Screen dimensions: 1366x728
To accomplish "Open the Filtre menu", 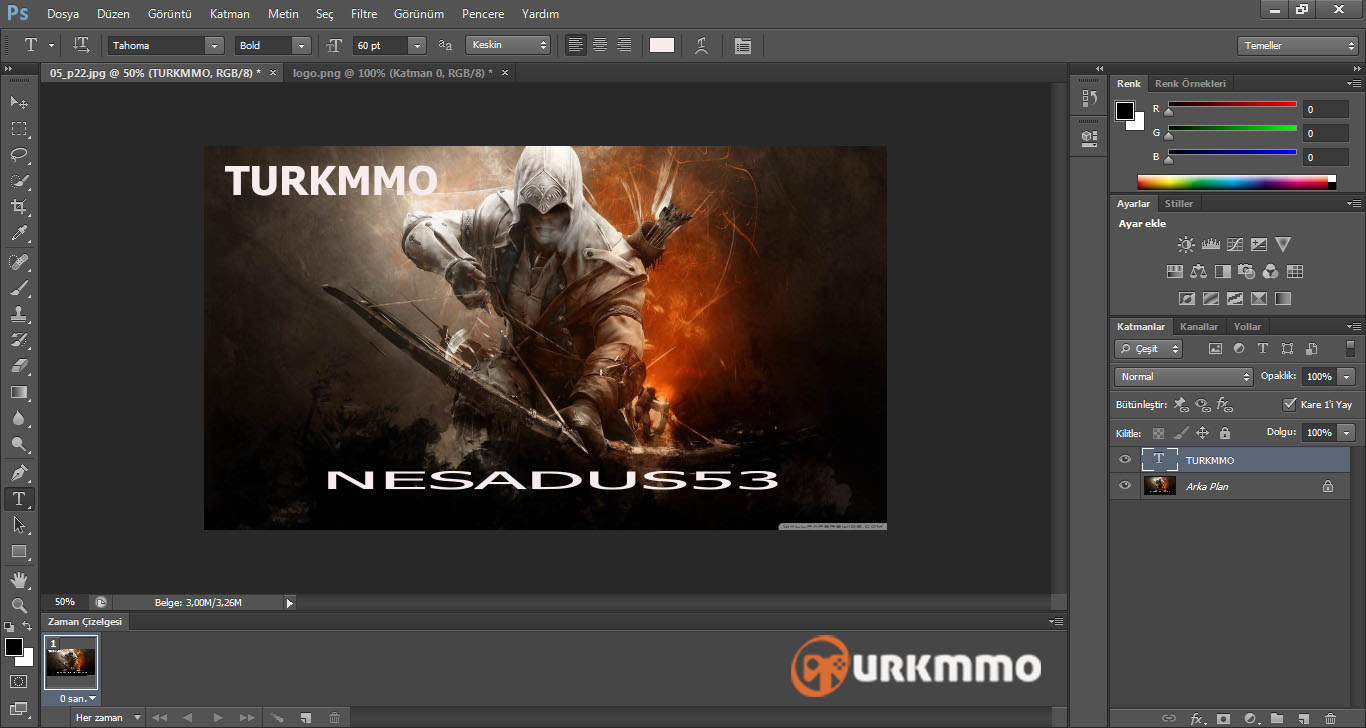I will click(x=364, y=14).
